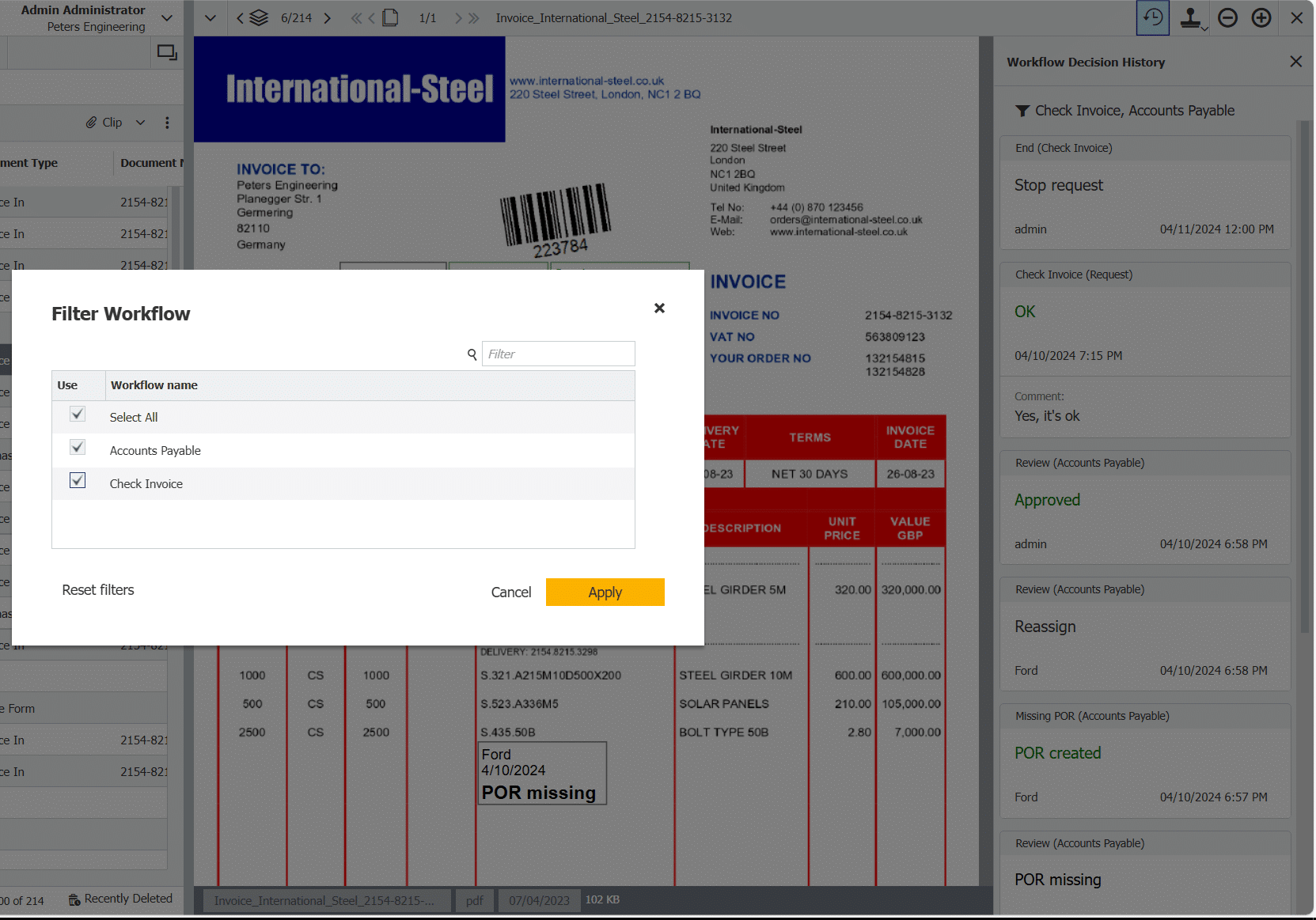Uncheck the Check Invoice workflow

(x=78, y=481)
